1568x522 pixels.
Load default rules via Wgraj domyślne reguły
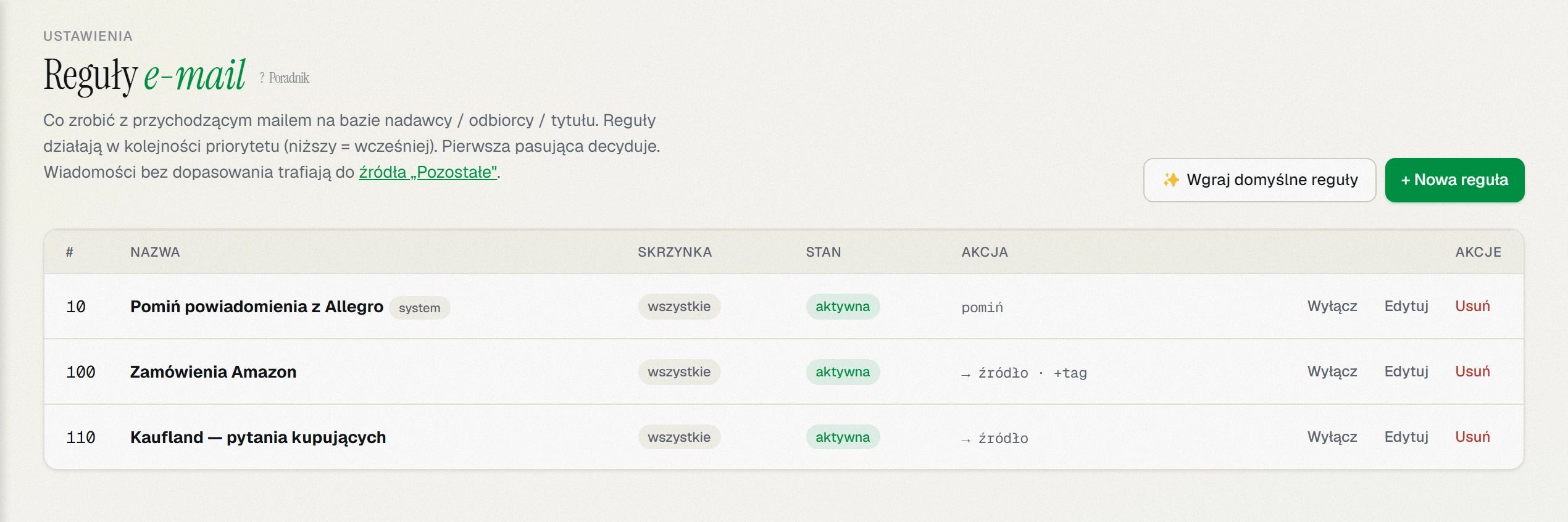click(x=1259, y=180)
